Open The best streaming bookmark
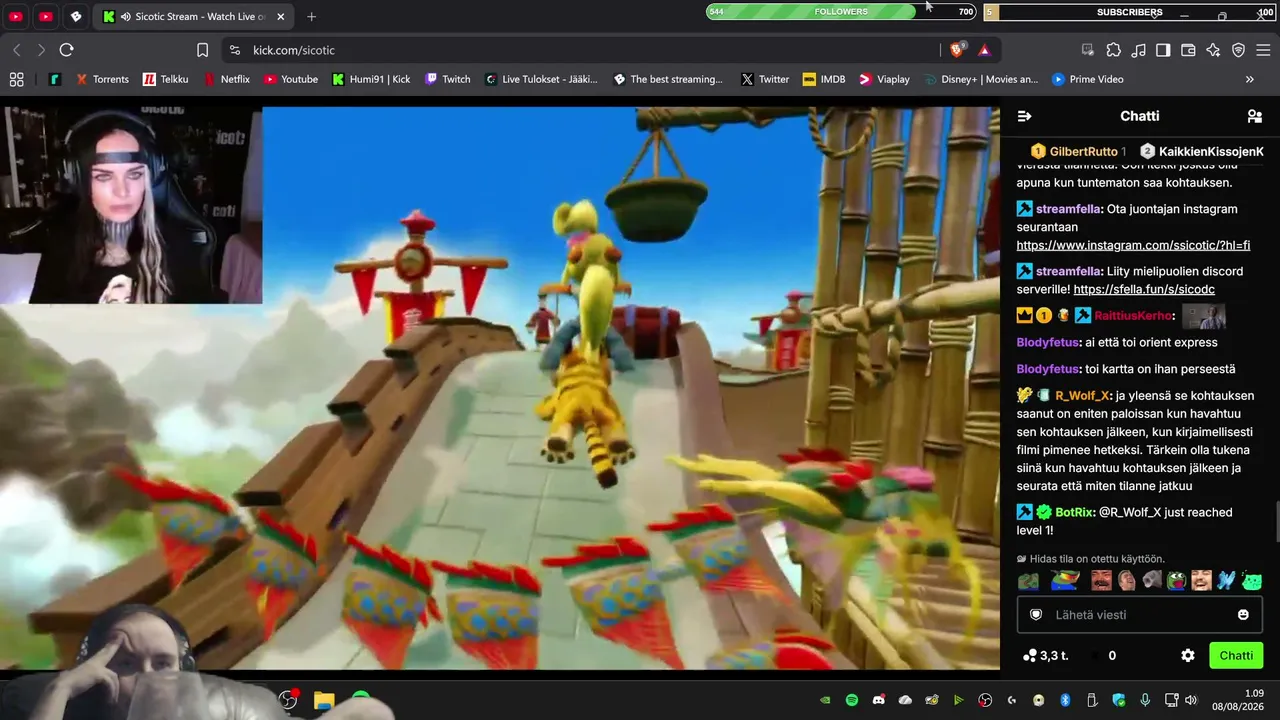This screenshot has width=1280, height=720. pyautogui.click(x=668, y=79)
